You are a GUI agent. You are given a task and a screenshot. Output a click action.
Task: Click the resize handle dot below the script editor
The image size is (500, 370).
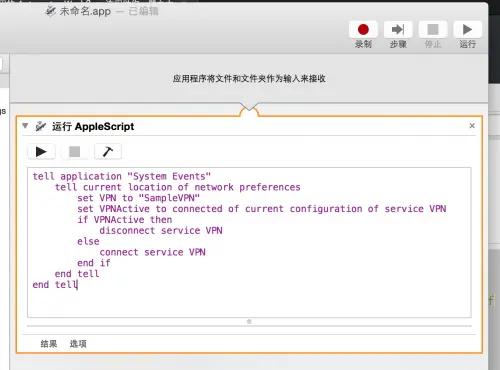coord(249,322)
